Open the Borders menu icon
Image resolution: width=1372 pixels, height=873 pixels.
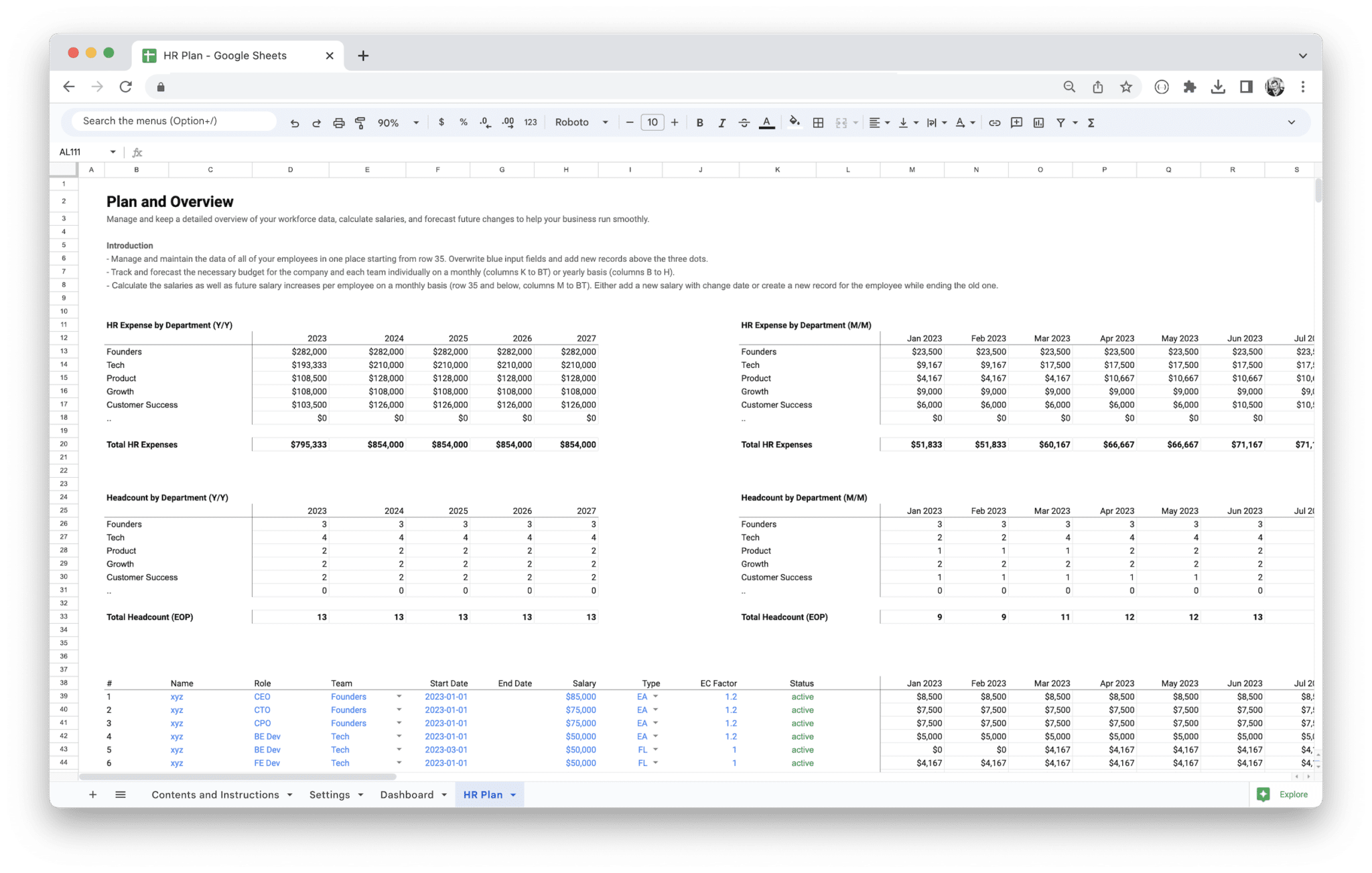[818, 122]
